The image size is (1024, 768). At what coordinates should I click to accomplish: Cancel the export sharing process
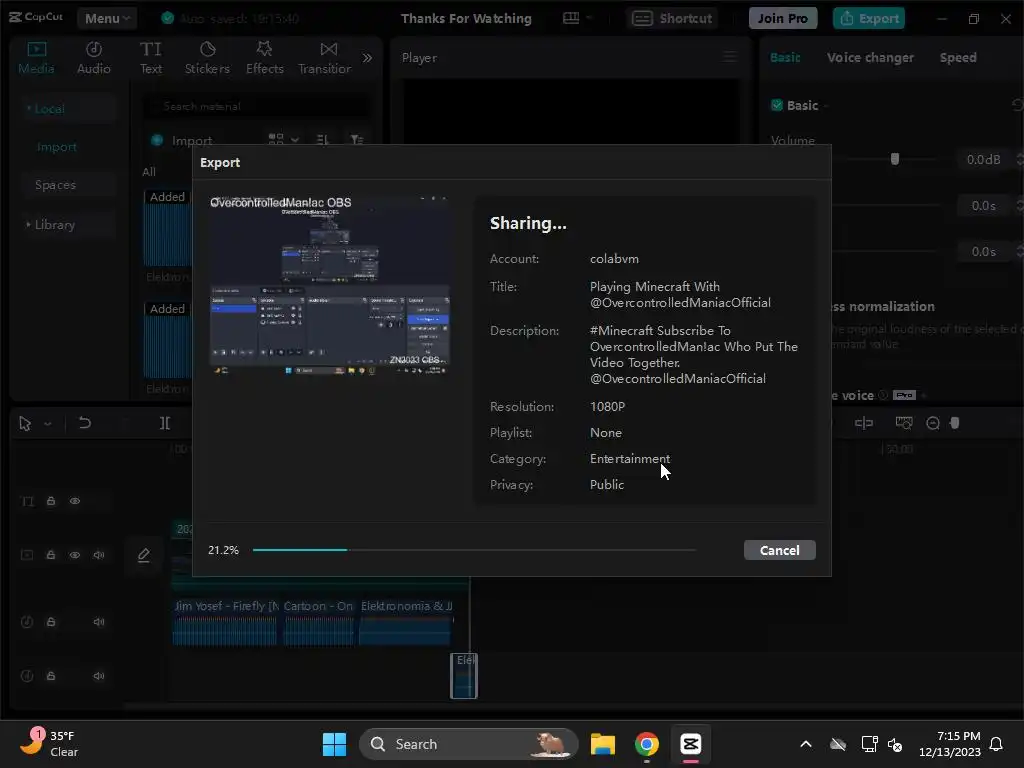(x=780, y=550)
